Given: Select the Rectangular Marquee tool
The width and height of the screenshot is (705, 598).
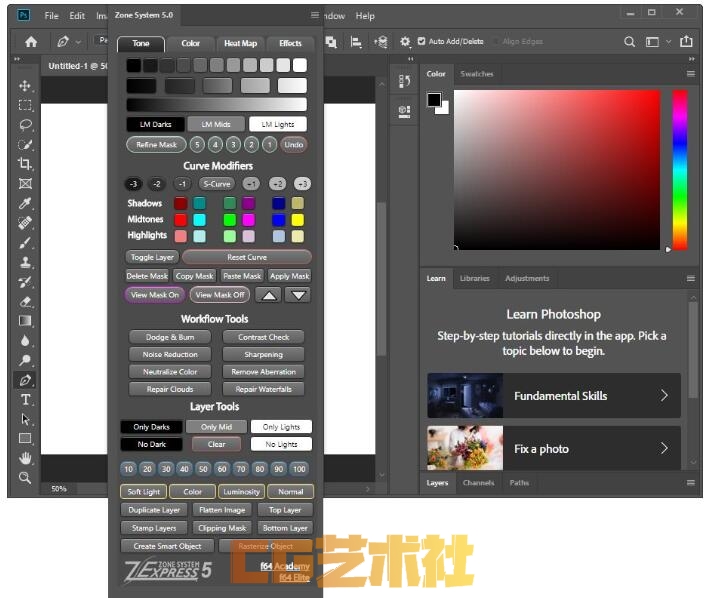Looking at the screenshot, I should click(25, 105).
